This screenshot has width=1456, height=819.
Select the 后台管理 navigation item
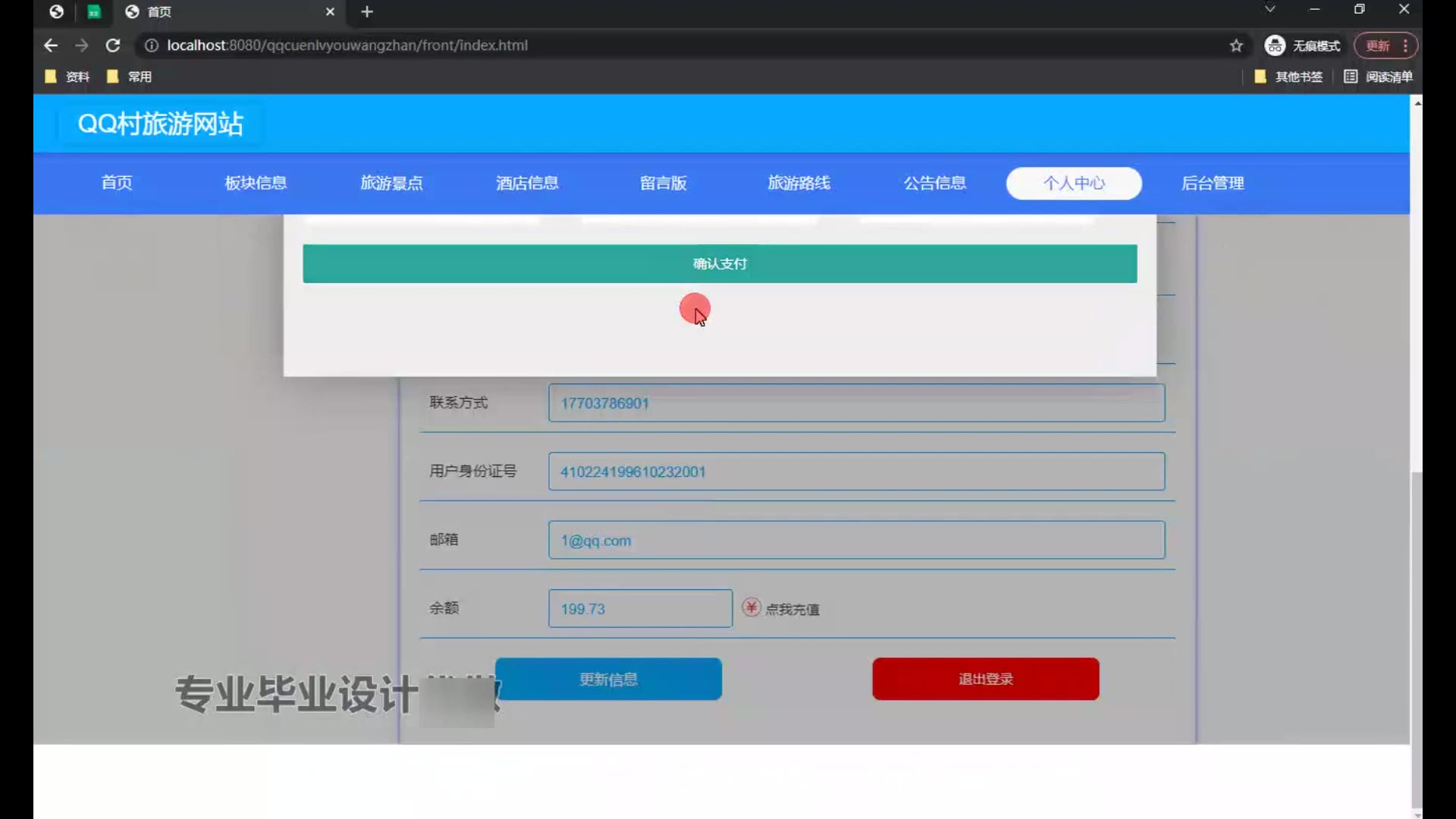1212,183
